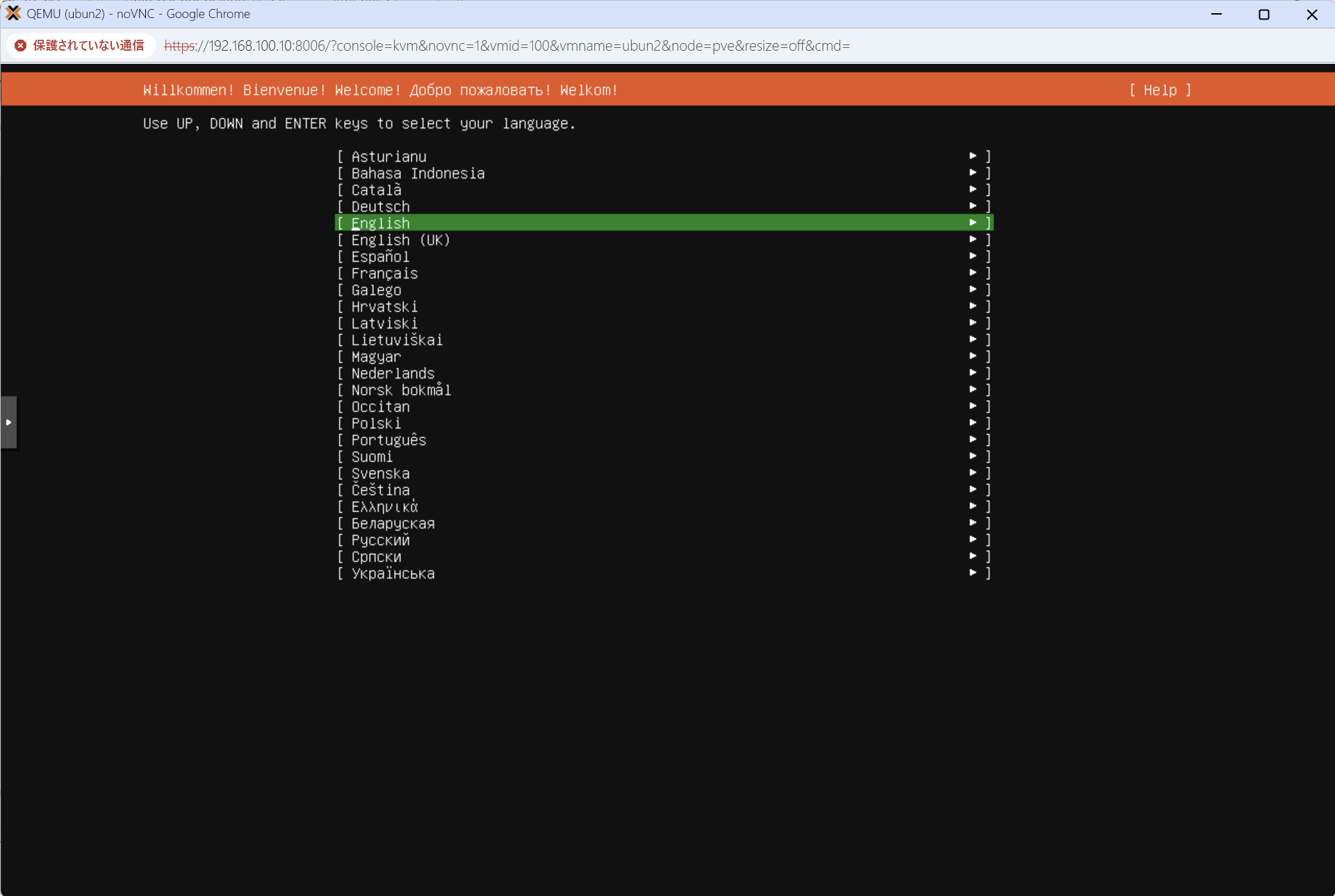This screenshot has width=1335, height=896.
Task: Click the arrow beside Polski entry
Action: point(973,423)
